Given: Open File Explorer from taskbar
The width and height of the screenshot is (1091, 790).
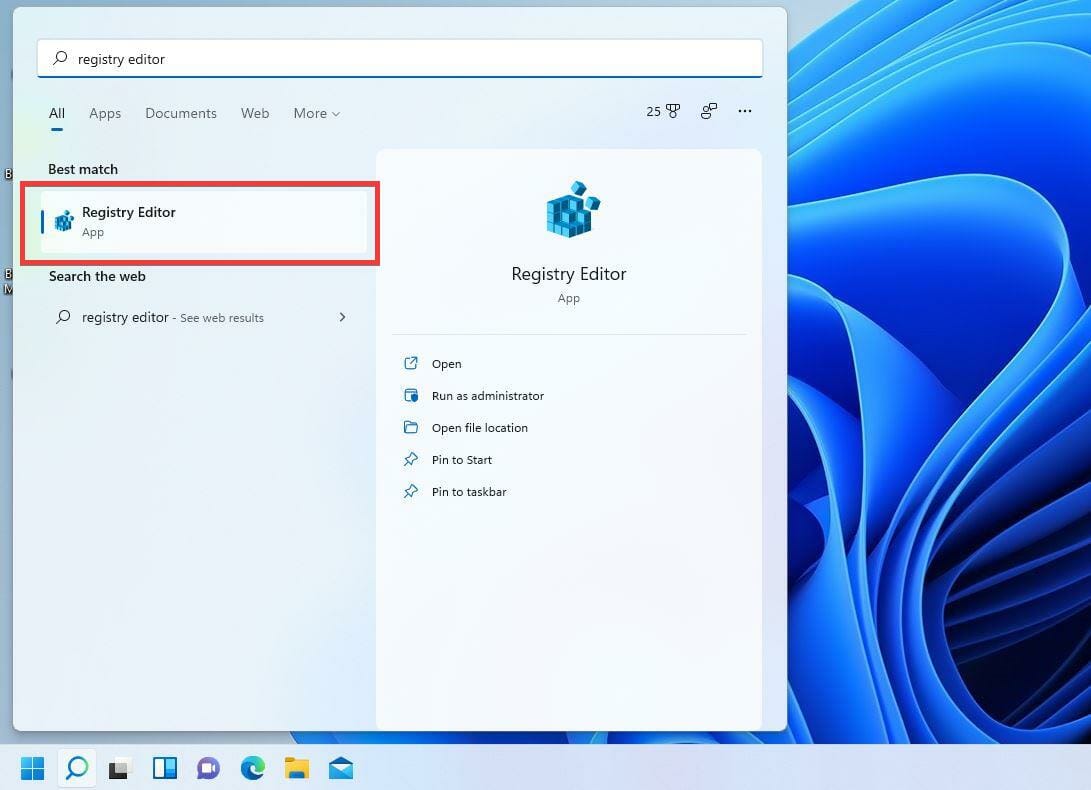Looking at the screenshot, I should click(297, 768).
